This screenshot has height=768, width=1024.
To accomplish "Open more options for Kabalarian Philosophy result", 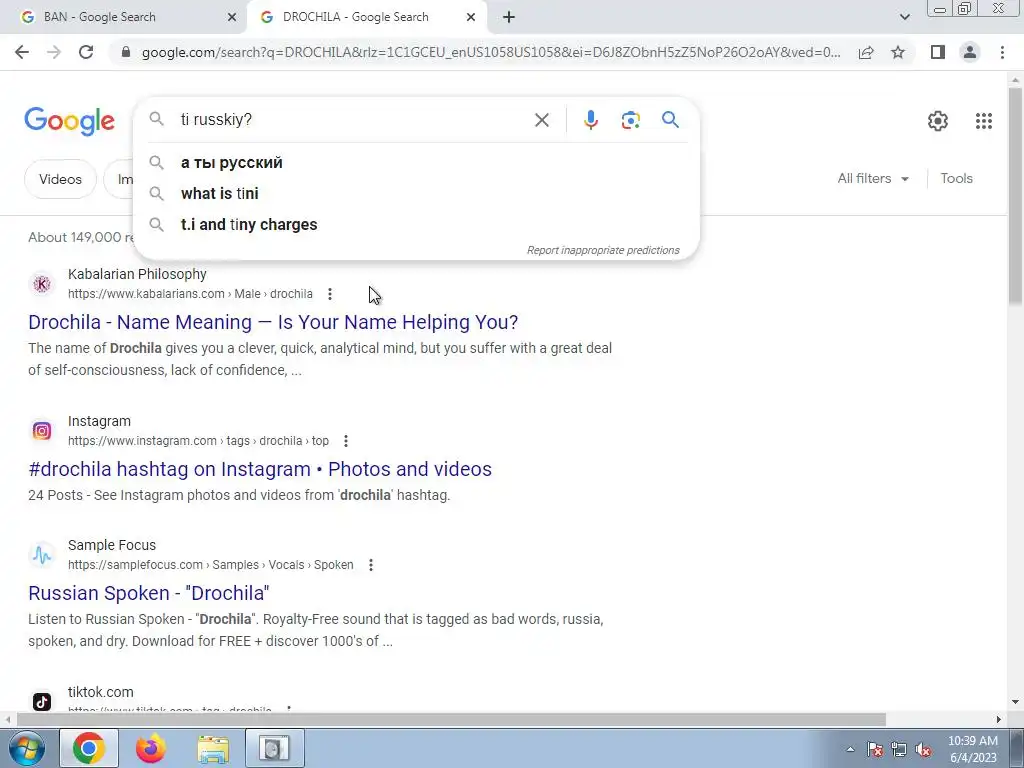I will [x=330, y=294].
